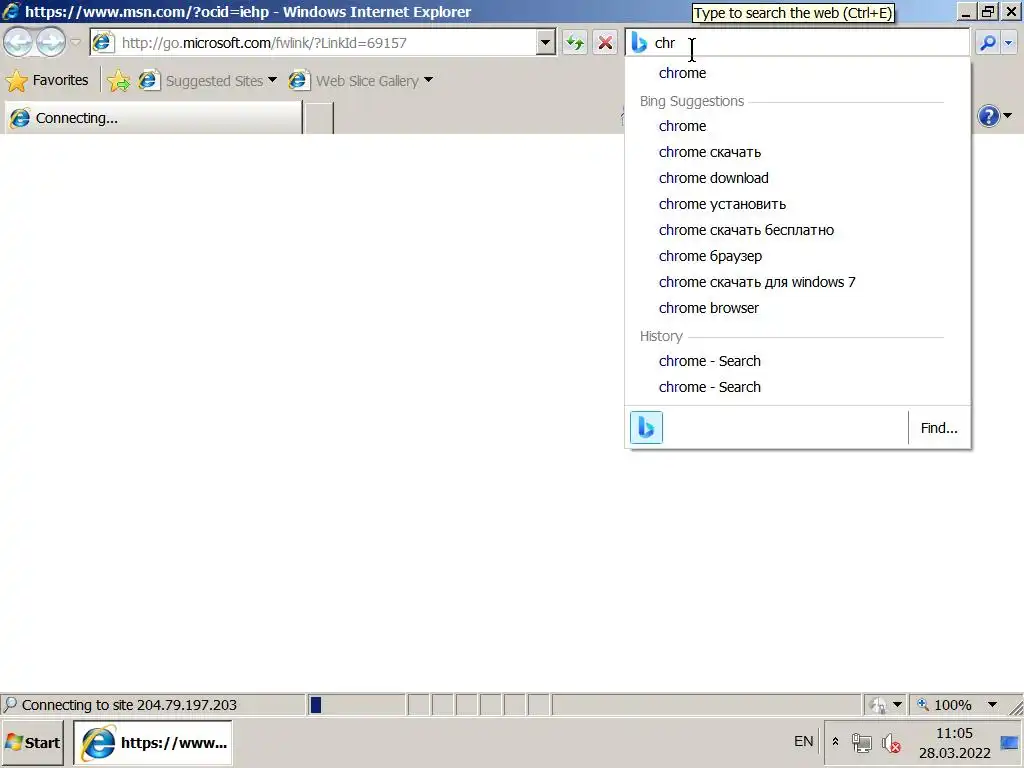Open the recent pages dropdown arrow
The width and height of the screenshot is (1024, 768).
(75, 43)
